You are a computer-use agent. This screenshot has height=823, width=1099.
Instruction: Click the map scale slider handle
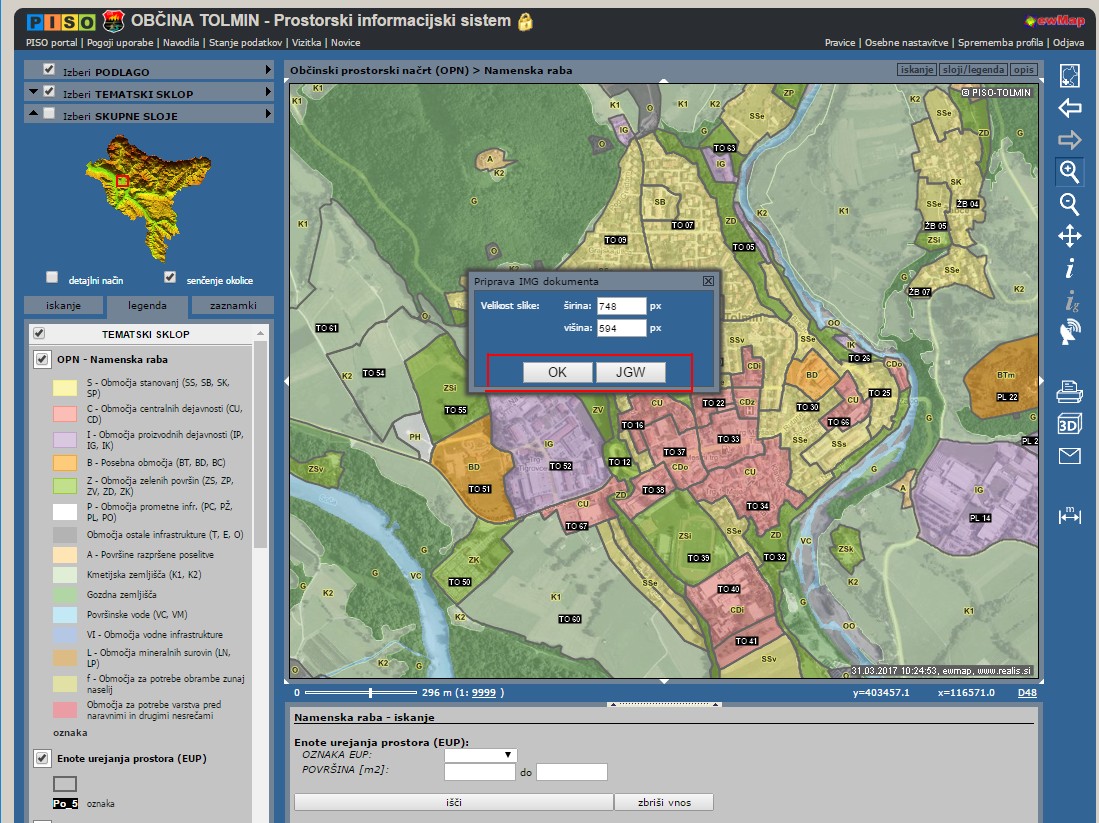(x=371, y=692)
